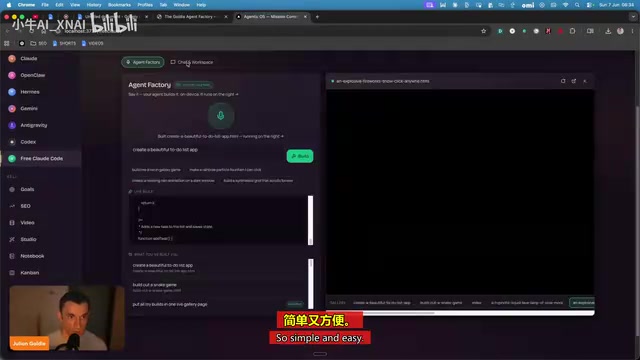Viewport: 640px width, 360px height.
Task: Choose Codex in the sidebar
Action: tap(28, 142)
